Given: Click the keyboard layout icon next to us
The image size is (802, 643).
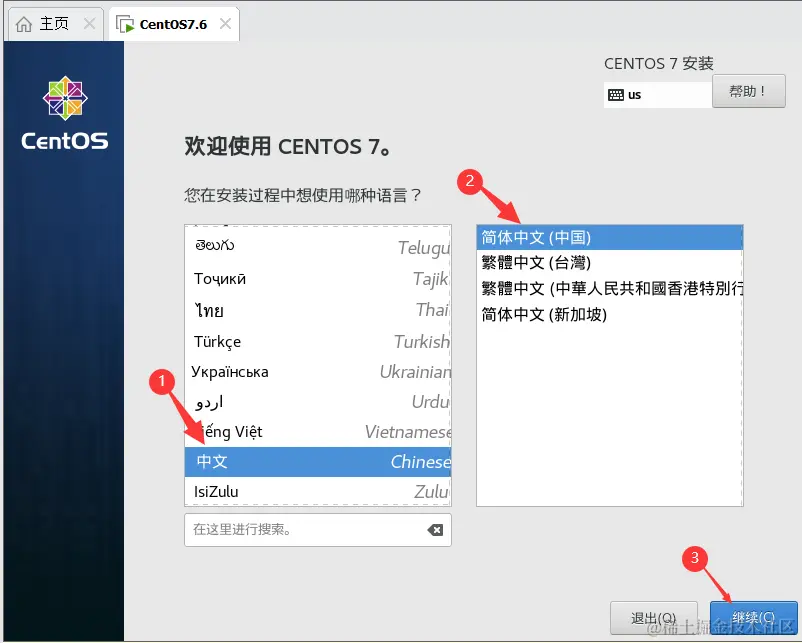Looking at the screenshot, I should point(616,95).
